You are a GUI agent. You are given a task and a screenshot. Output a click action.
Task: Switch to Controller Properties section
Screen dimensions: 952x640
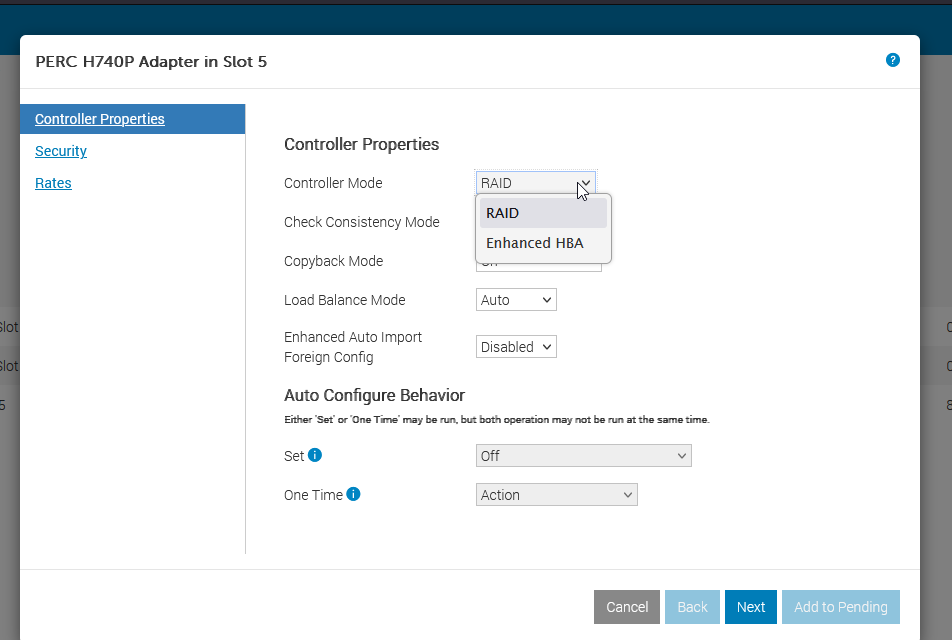coord(100,119)
